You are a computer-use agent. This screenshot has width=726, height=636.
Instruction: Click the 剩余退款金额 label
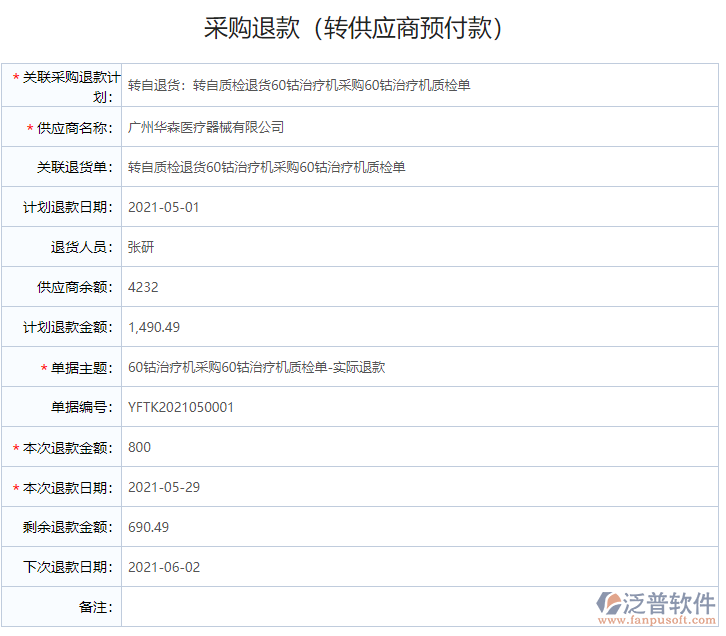tap(68, 527)
